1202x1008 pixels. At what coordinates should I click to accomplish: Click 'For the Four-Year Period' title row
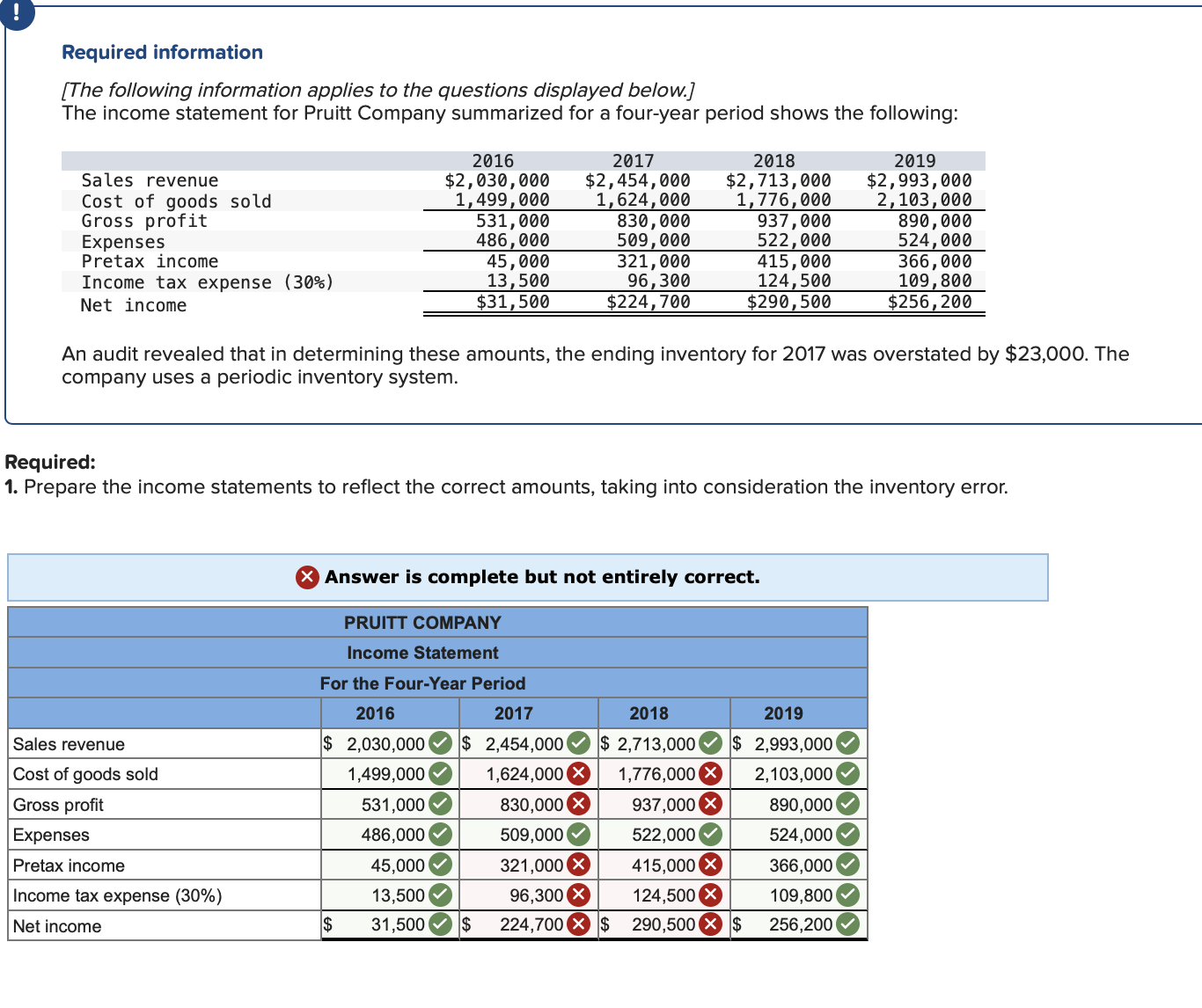[x=422, y=683]
